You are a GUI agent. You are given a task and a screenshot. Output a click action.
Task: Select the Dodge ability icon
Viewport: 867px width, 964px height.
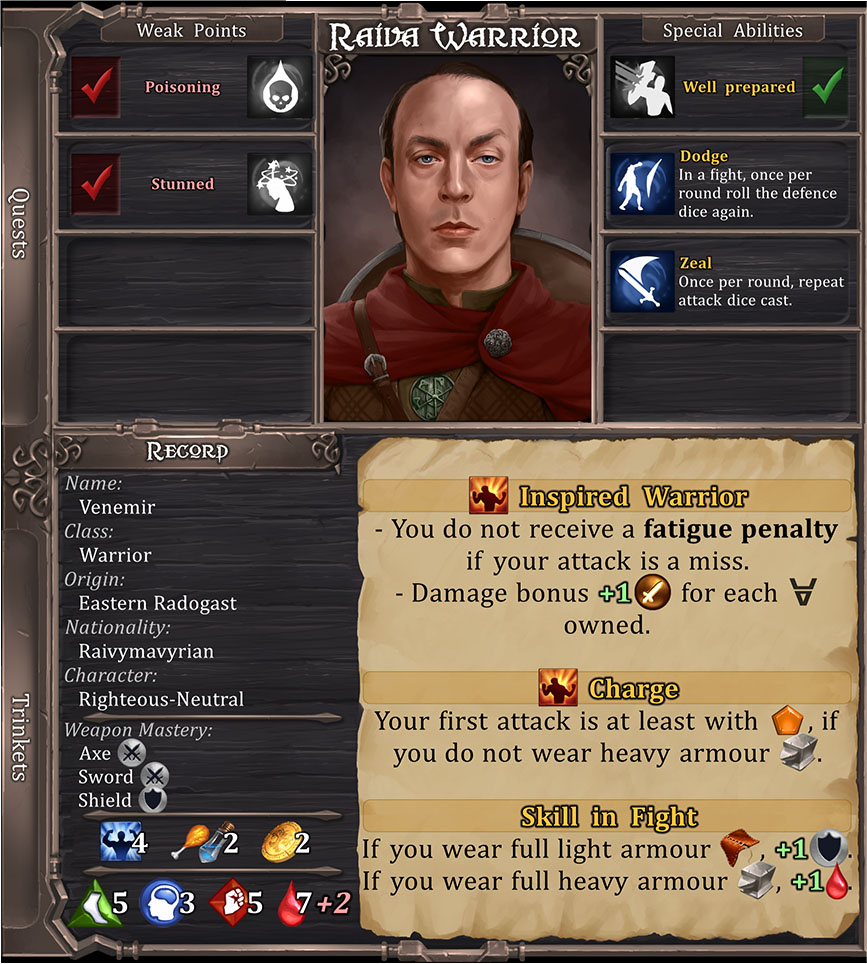pyautogui.click(x=642, y=184)
